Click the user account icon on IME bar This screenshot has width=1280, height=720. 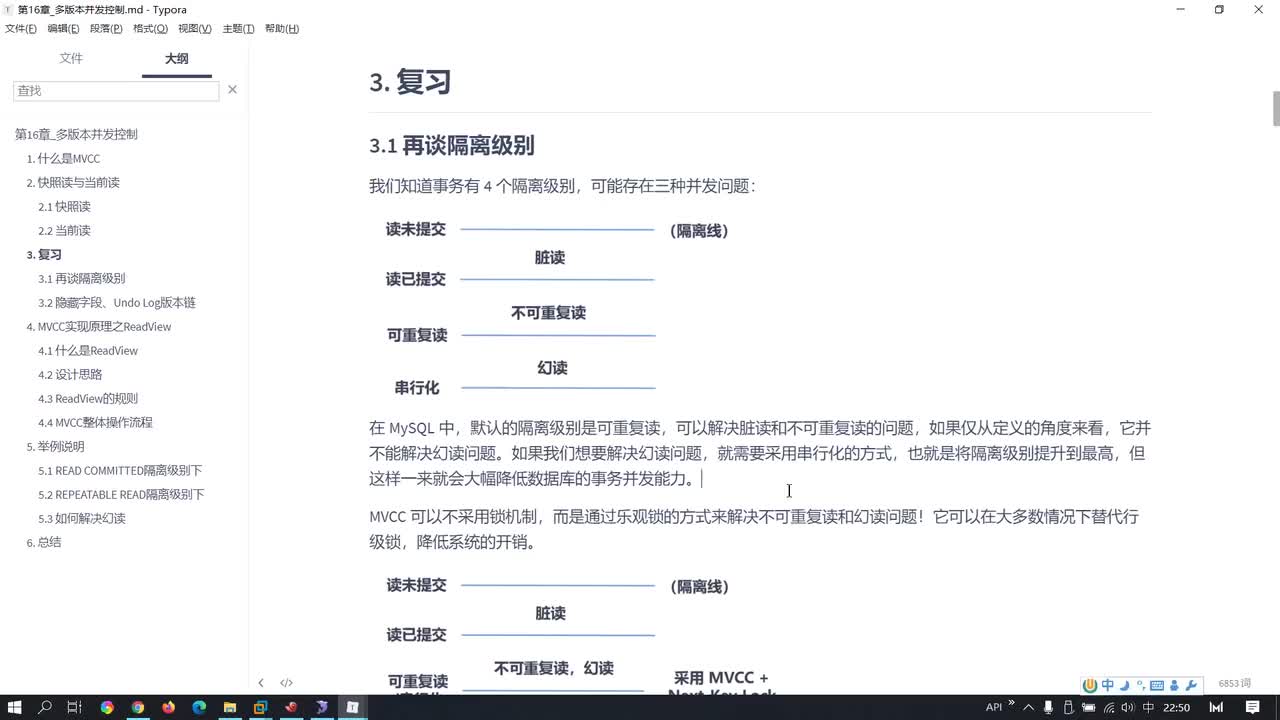[1174, 685]
